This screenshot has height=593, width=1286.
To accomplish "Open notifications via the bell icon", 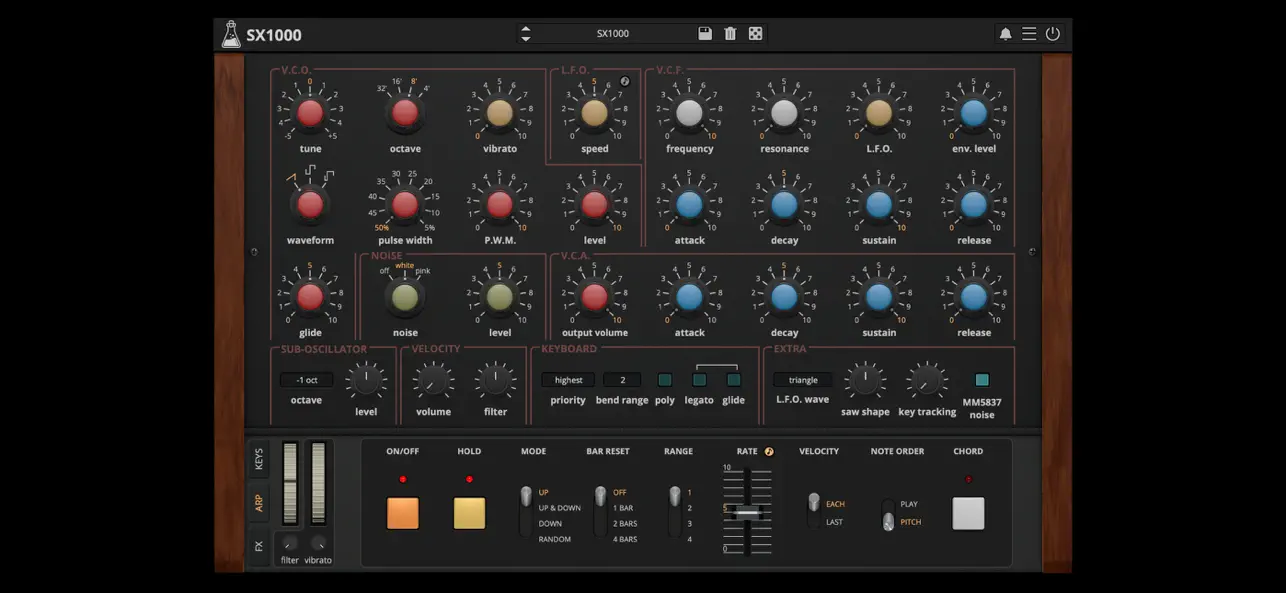I will pos(1008,32).
